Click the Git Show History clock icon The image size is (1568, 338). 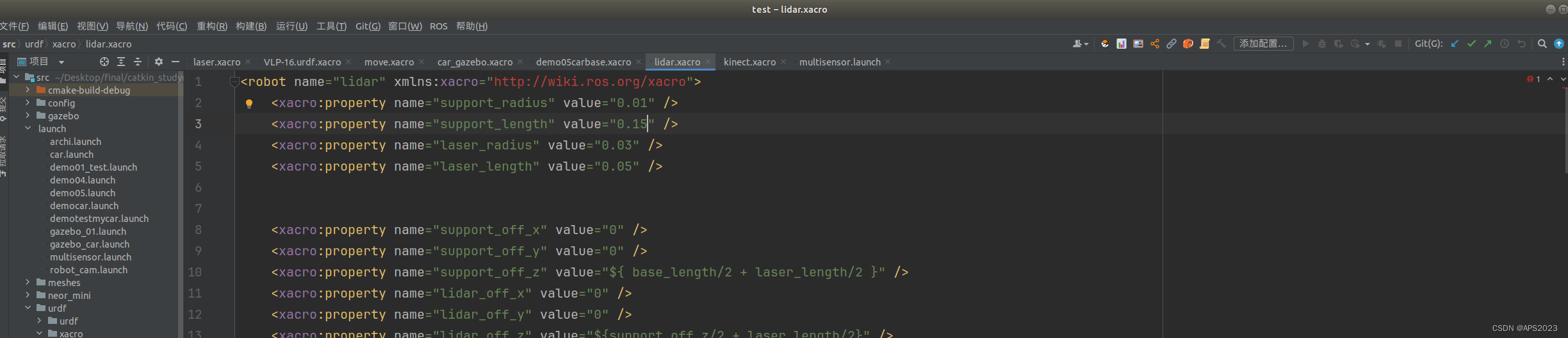1505,44
